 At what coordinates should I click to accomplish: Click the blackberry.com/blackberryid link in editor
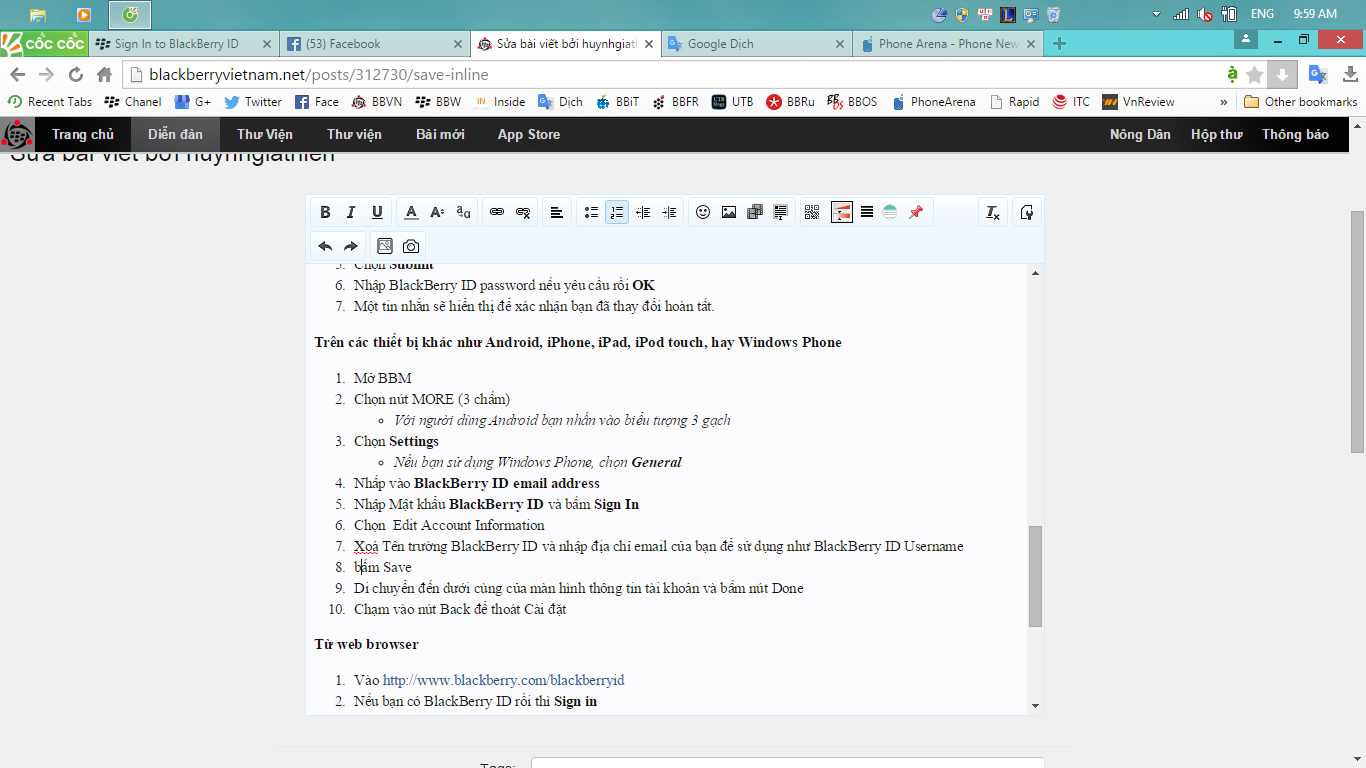[503, 680]
